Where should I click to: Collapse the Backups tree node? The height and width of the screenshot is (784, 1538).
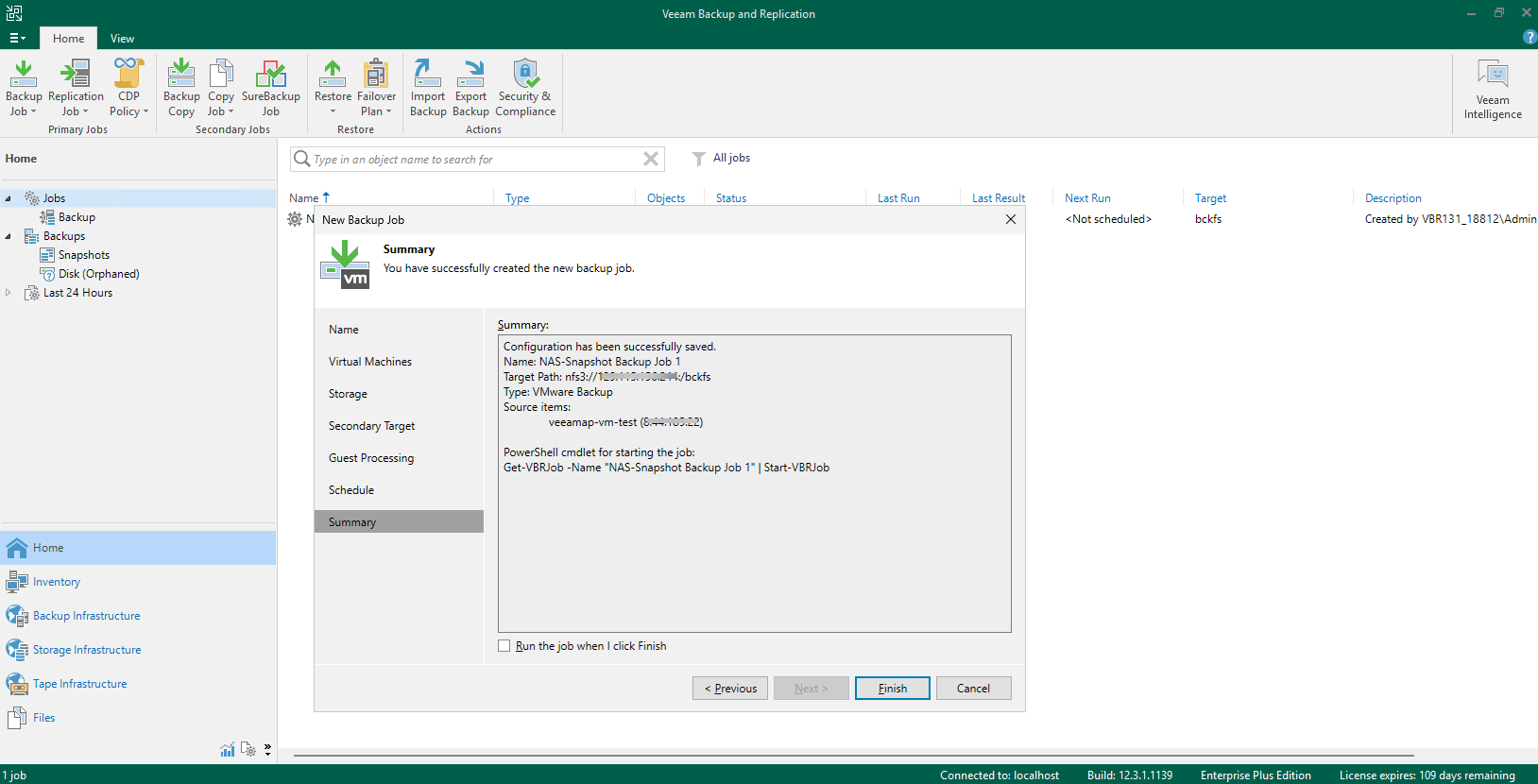[x=9, y=236]
